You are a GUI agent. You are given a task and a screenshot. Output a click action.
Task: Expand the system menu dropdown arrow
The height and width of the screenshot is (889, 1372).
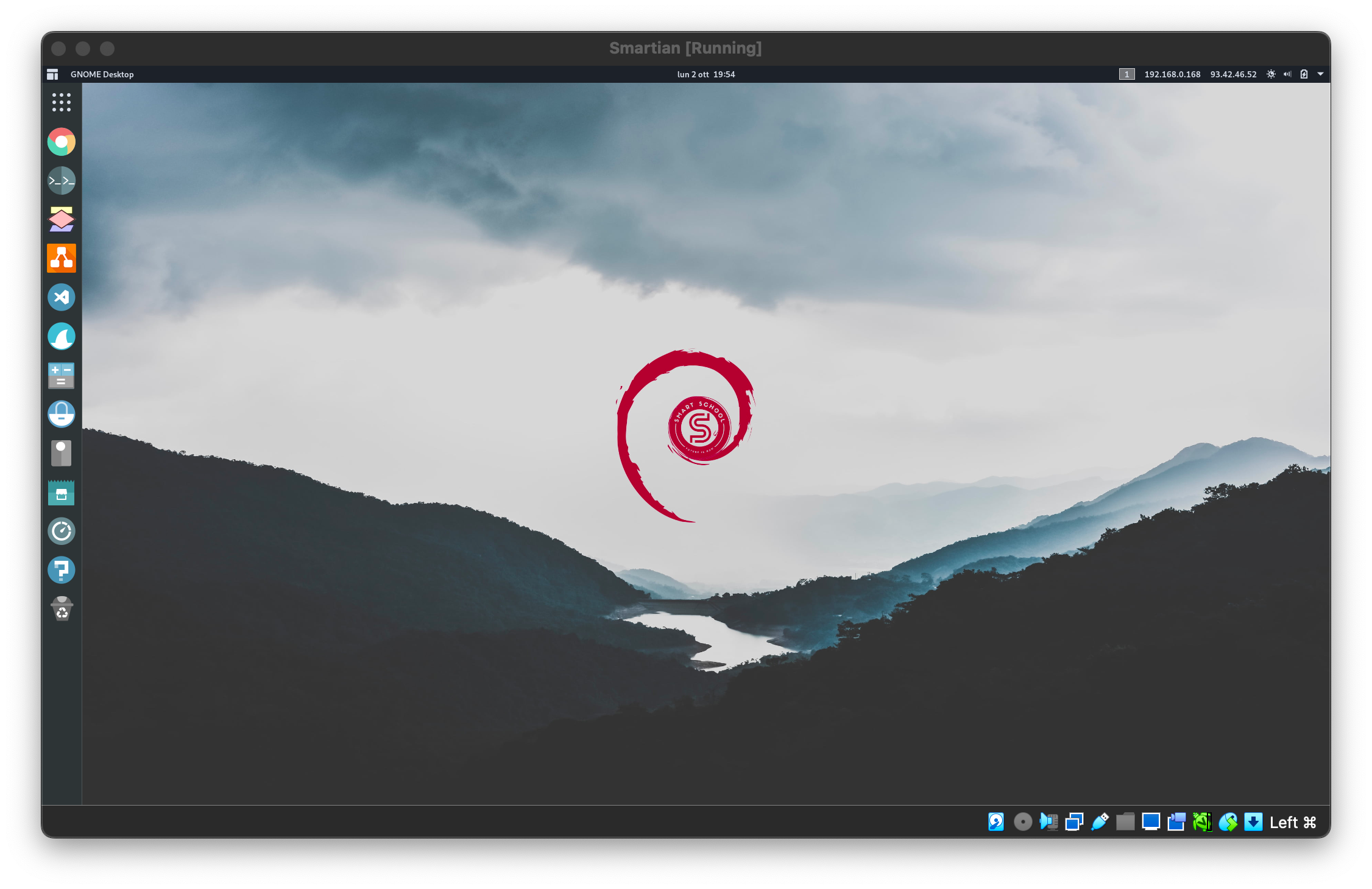pyautogui.click(x=1320, y=74)
